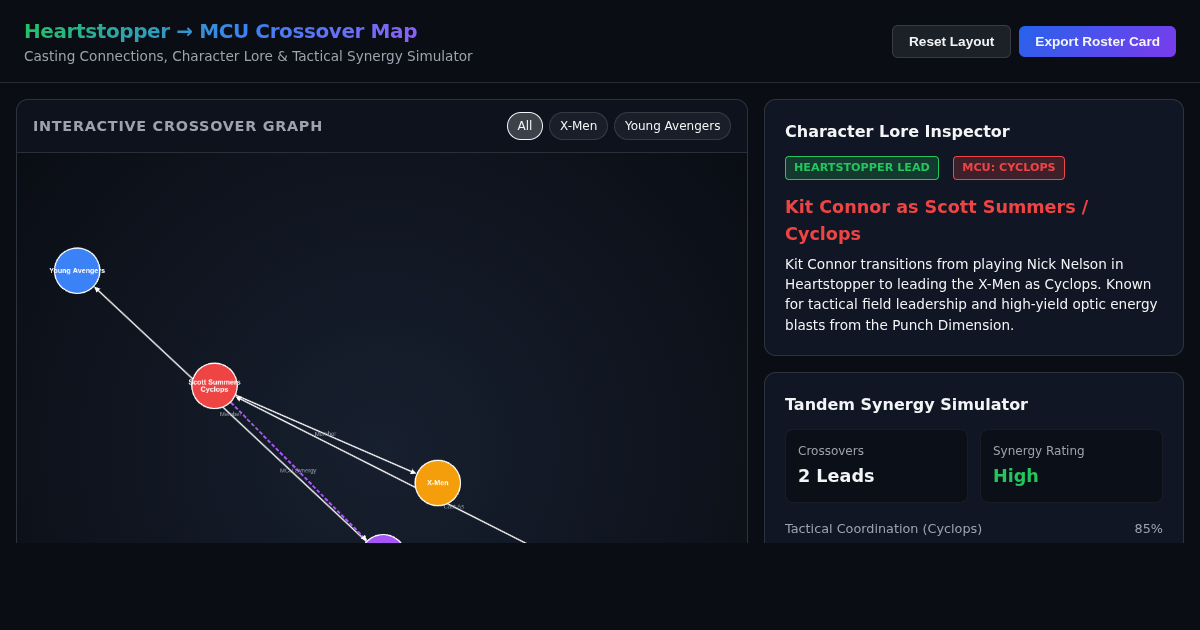This screenshot has width=1200, height=630.
Task: Click the Reset Layout button
Action: tap(951, 41)
